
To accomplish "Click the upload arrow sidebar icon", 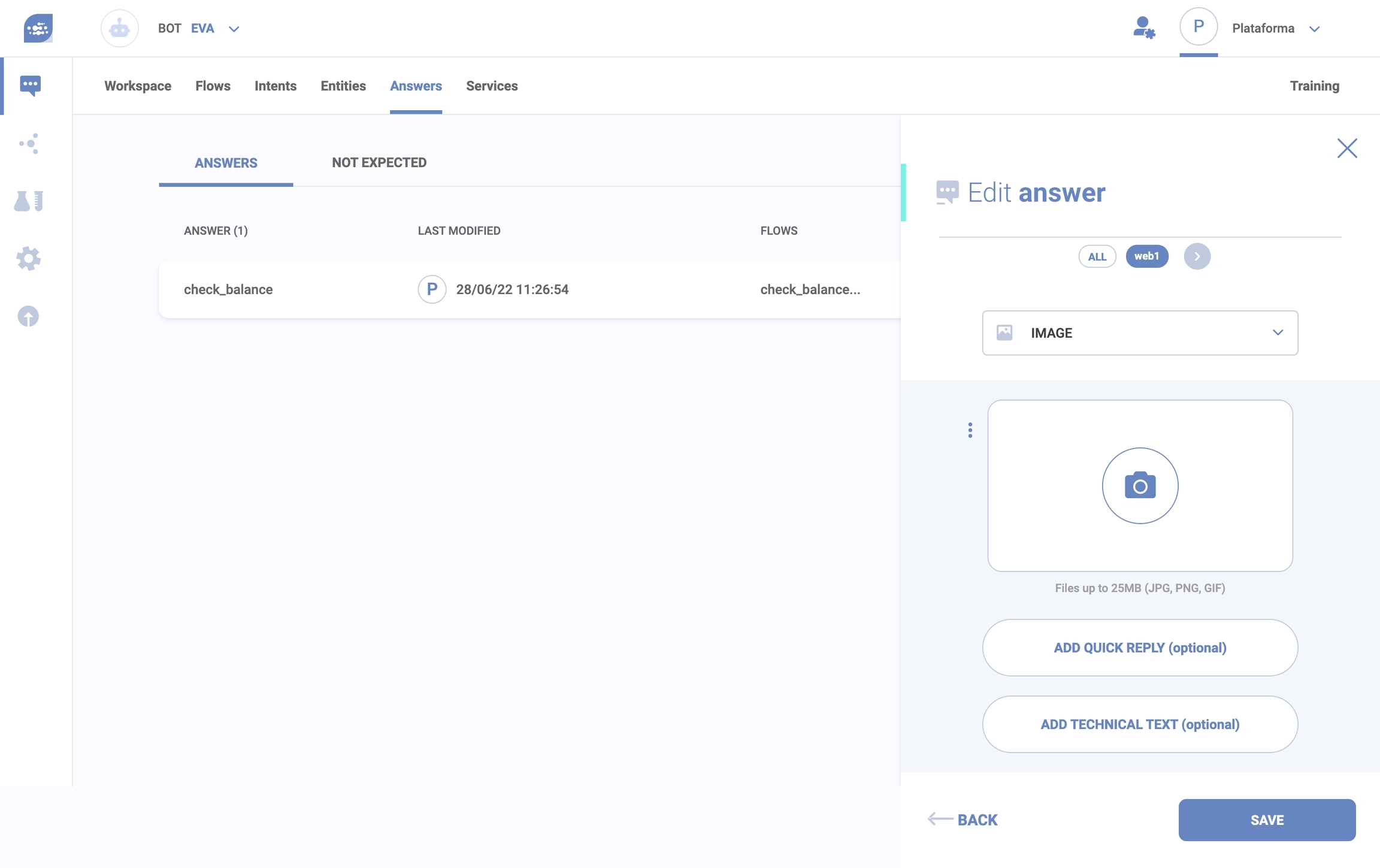I will [x=29, y=316].
